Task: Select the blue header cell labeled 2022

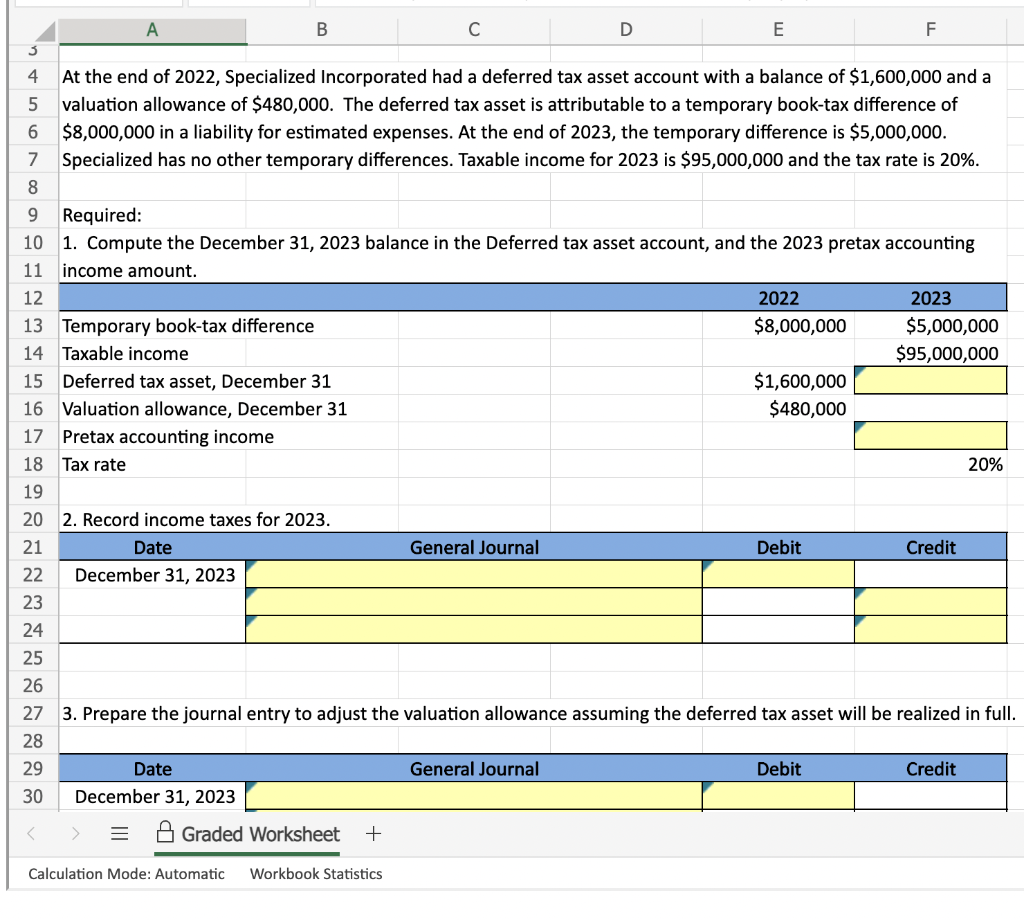Action: pos(778,297)
